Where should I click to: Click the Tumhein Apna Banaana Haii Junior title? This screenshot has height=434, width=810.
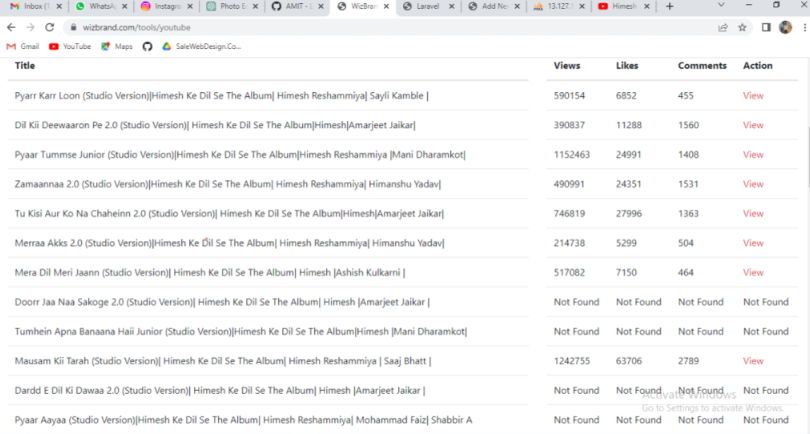241,331
